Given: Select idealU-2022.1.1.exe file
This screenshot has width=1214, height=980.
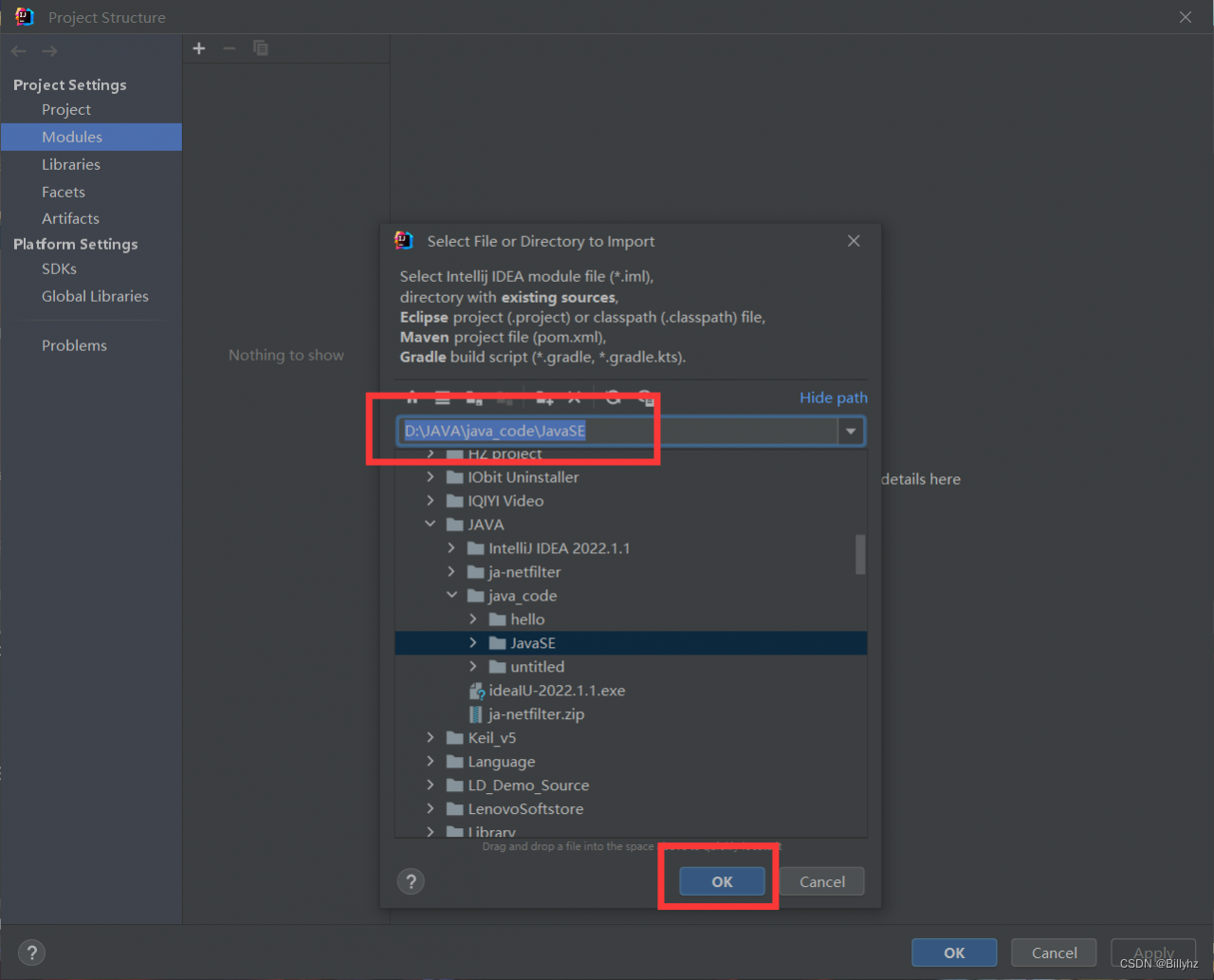Looking at the screenshot, I should click(631, 691).
